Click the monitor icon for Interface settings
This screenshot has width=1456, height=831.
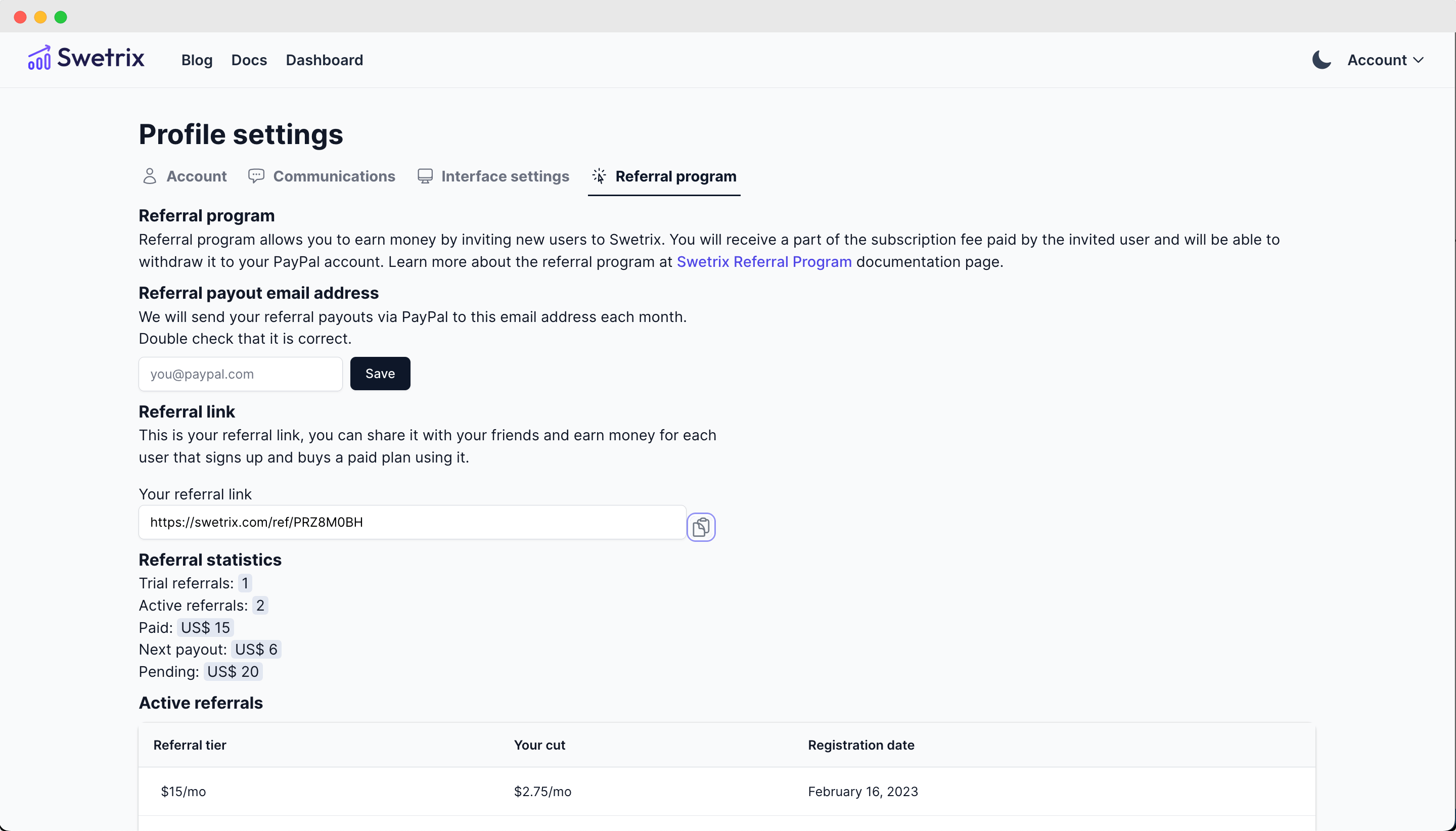point(425,176)
